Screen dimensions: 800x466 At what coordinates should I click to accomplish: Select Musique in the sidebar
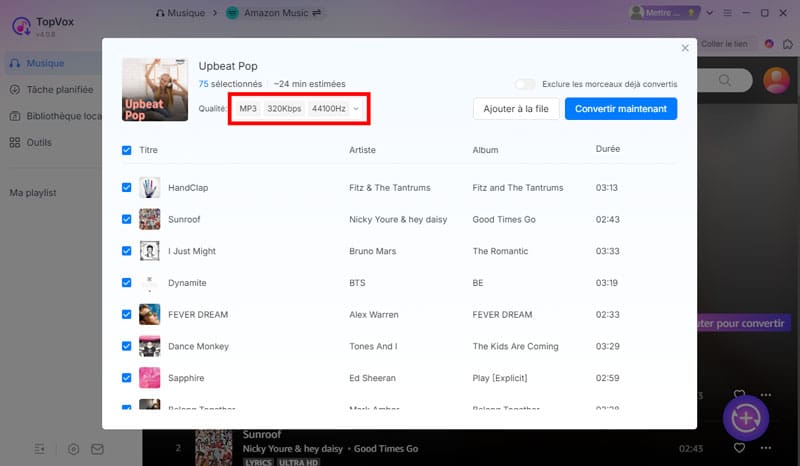[53, 63]
